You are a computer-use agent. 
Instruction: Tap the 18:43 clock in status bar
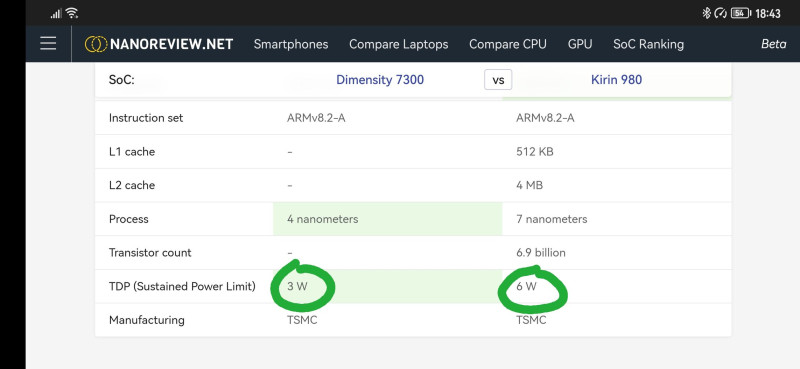(768, 14)
